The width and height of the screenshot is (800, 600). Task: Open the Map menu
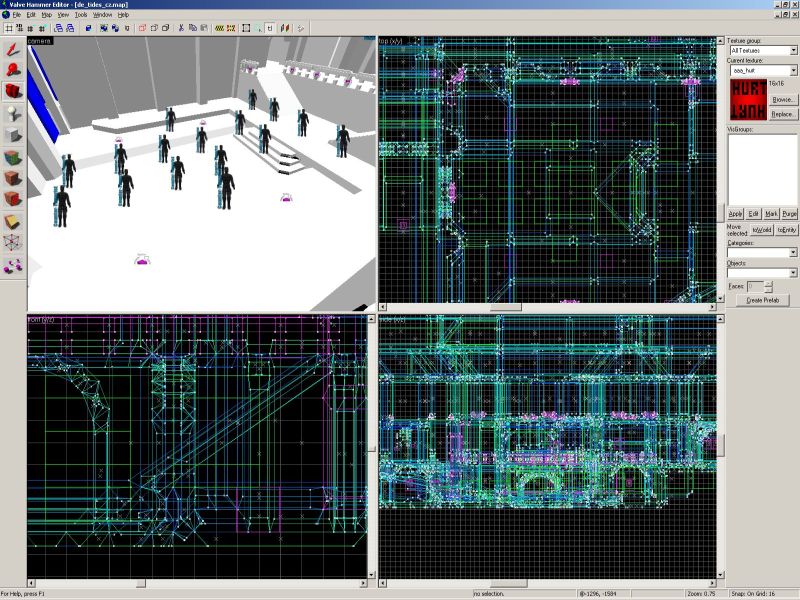46,15
